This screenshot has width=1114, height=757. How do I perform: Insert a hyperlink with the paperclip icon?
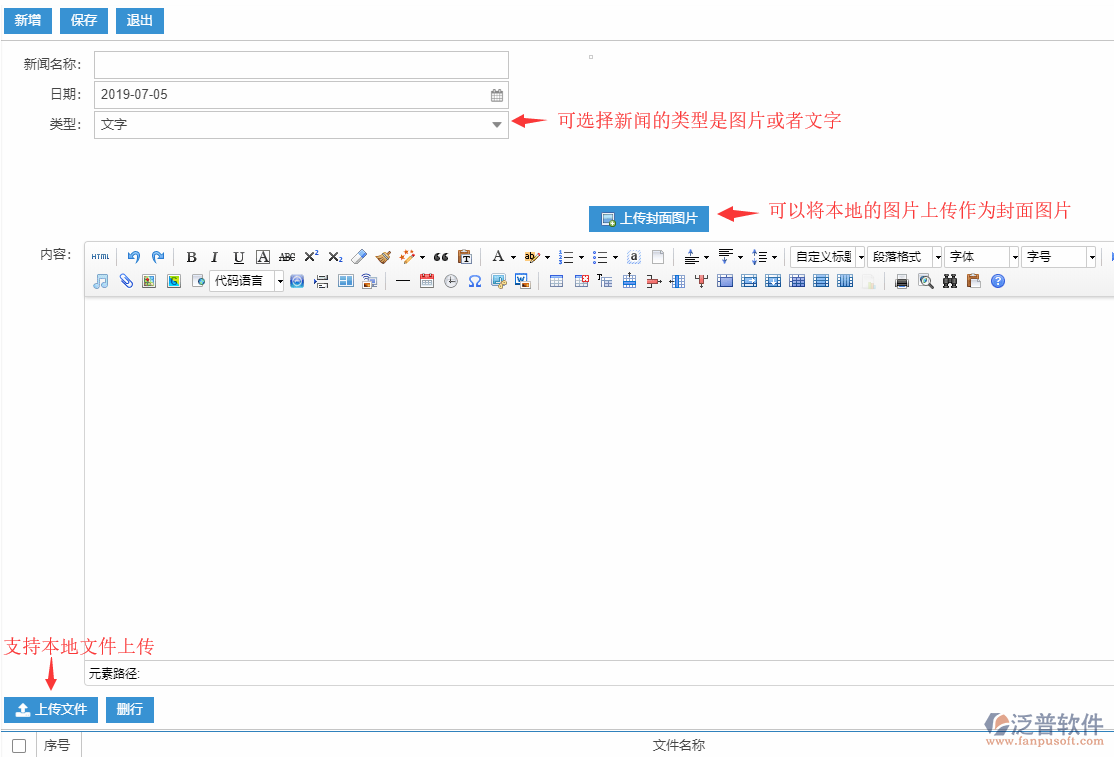click(x=126, y=281)
